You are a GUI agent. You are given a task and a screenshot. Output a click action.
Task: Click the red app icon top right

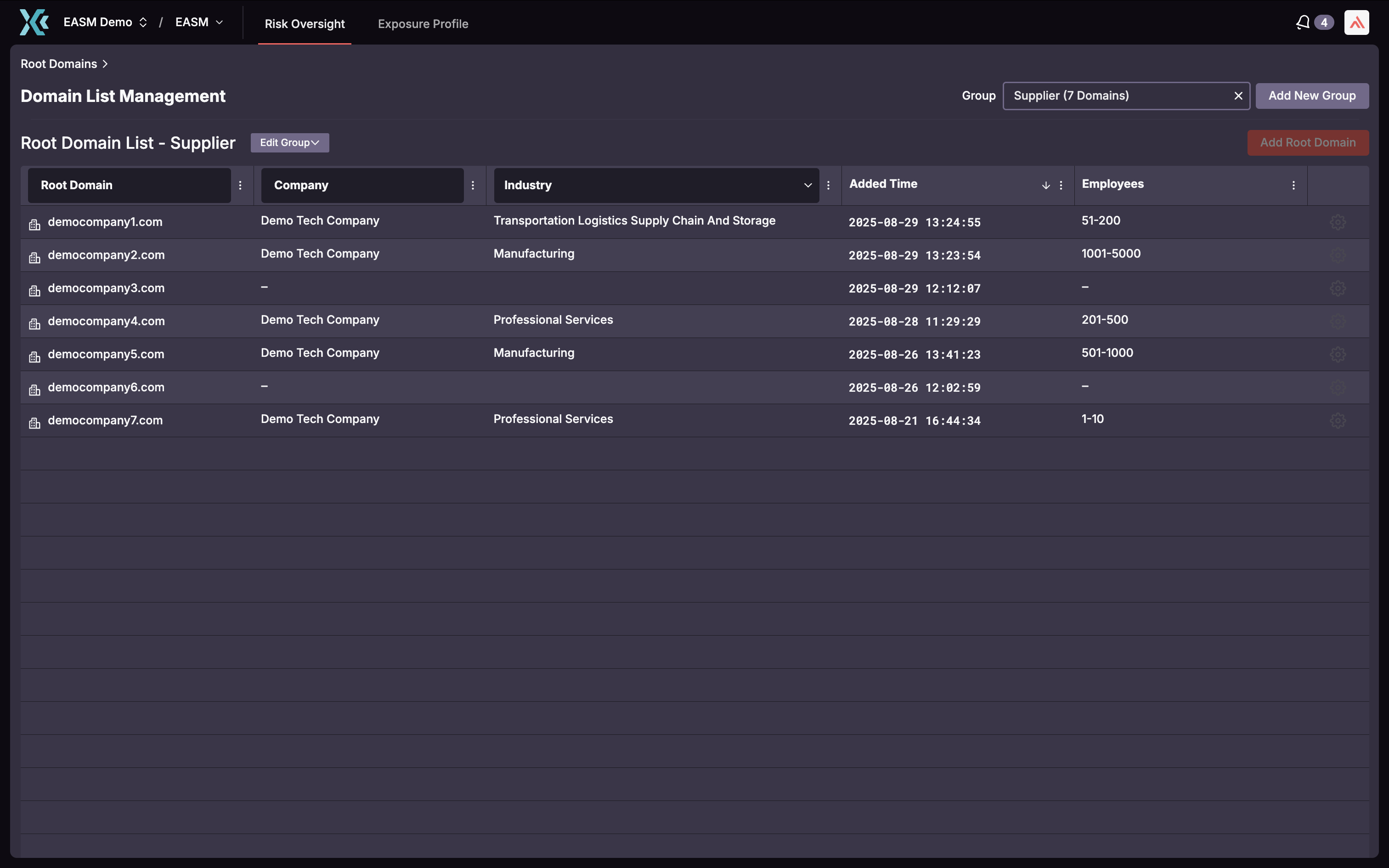pyautogui.click(x=1357, y=22)
